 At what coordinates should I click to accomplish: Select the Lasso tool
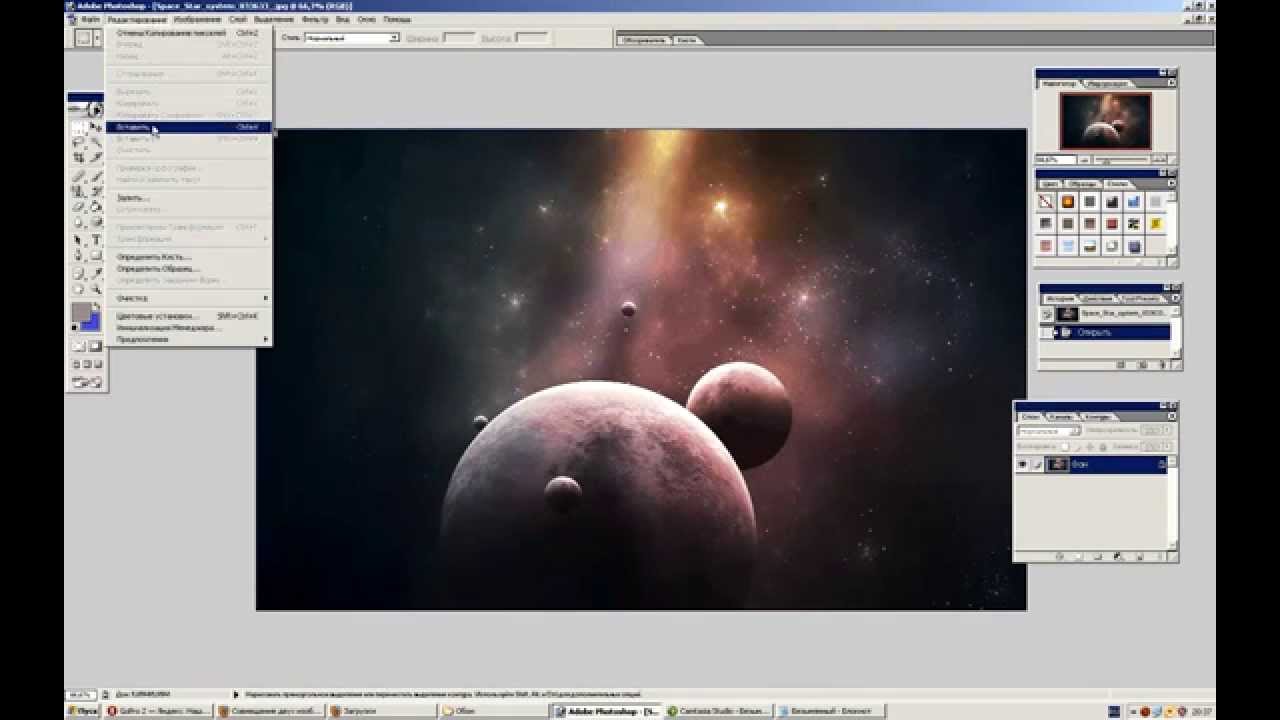coord(79,142)
